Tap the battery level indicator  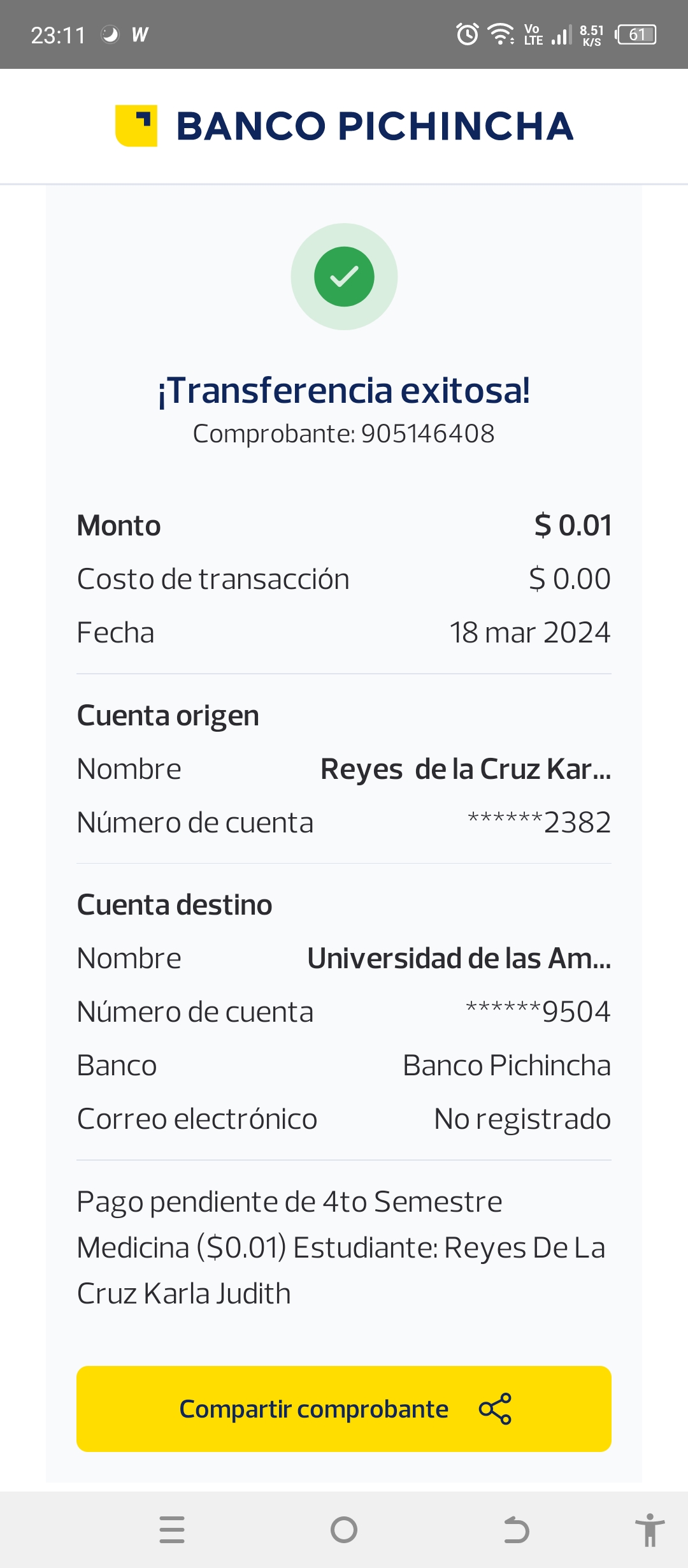(x=636, y=34)
